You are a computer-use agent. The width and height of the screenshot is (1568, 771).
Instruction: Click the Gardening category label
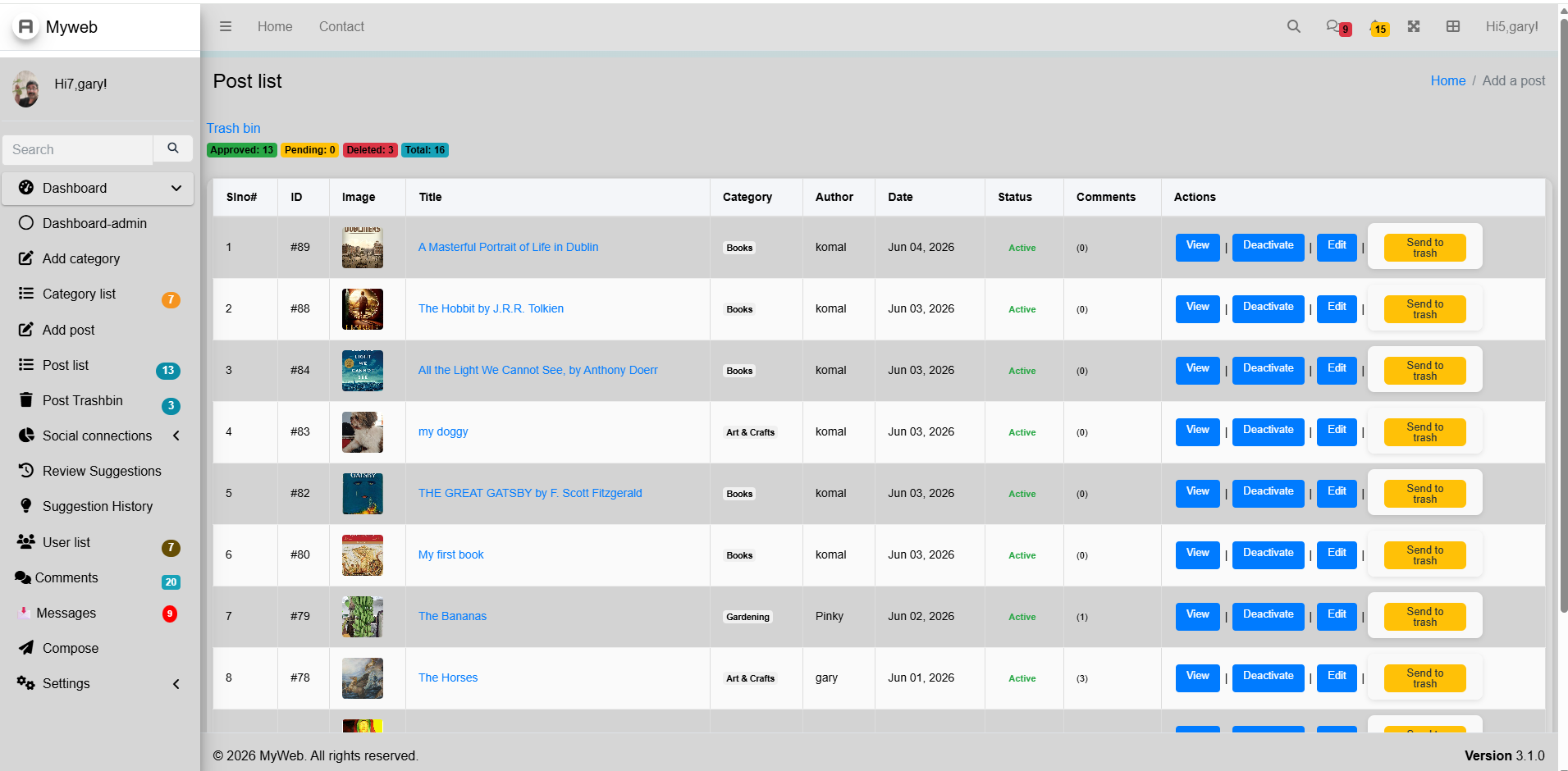pos(747,617)
